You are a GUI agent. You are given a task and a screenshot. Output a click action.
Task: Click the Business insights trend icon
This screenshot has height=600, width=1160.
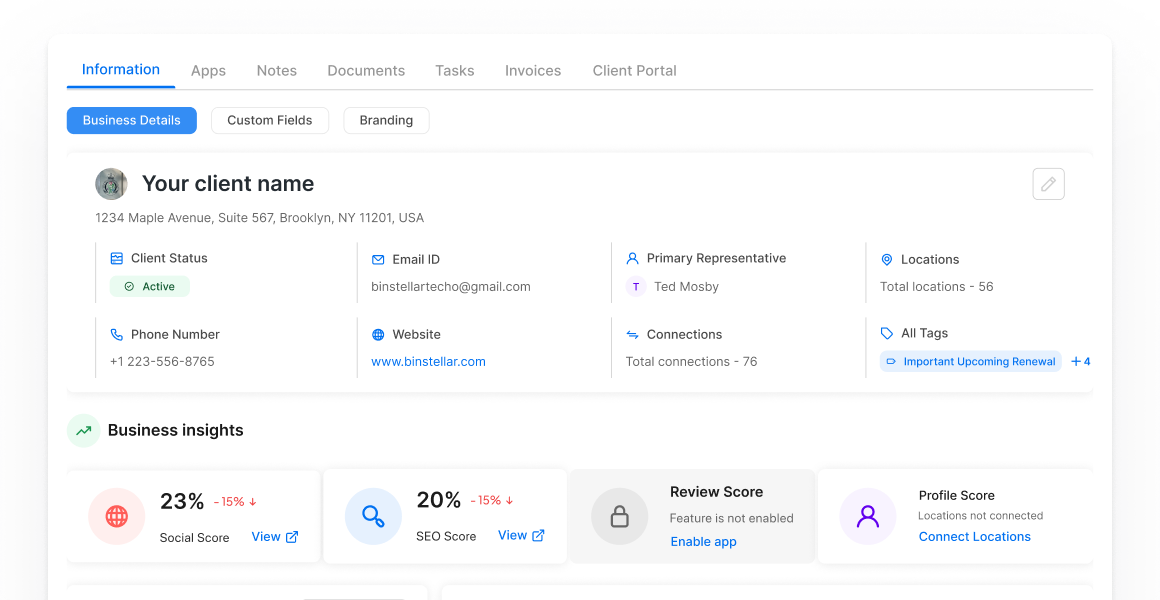point(84,431)
